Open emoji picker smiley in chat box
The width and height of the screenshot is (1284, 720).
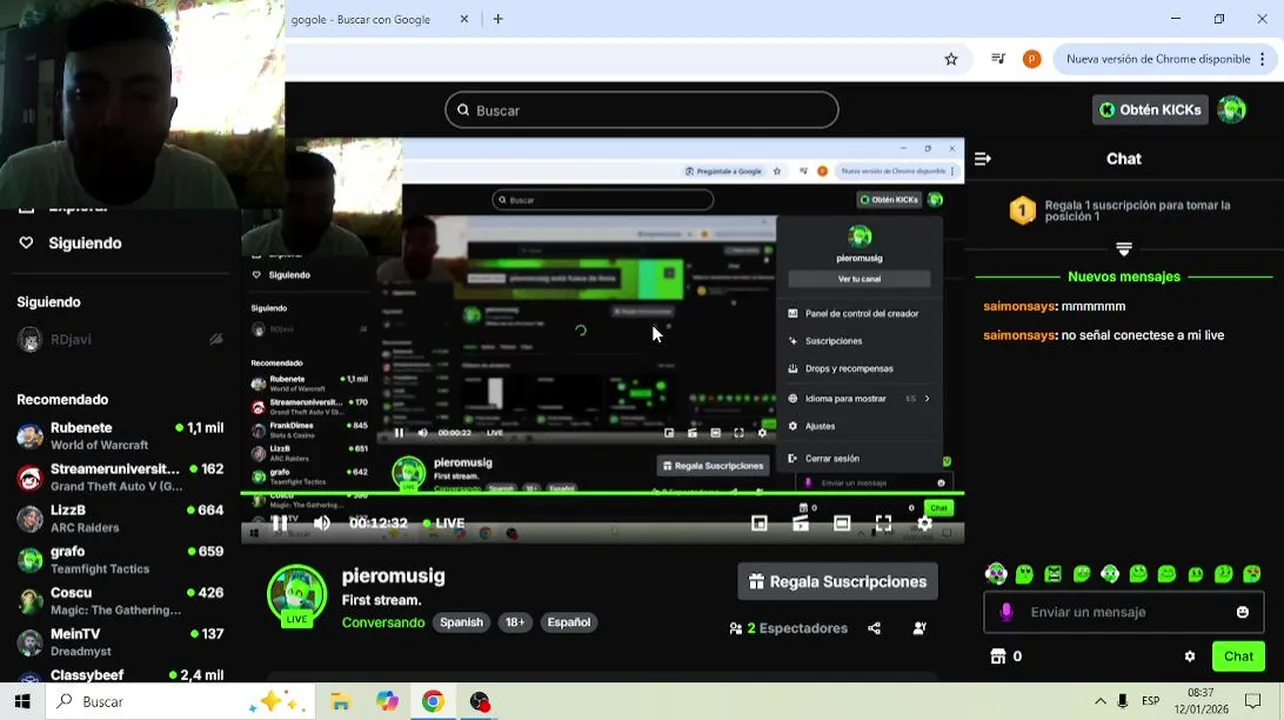click(x=1243, y=612)
